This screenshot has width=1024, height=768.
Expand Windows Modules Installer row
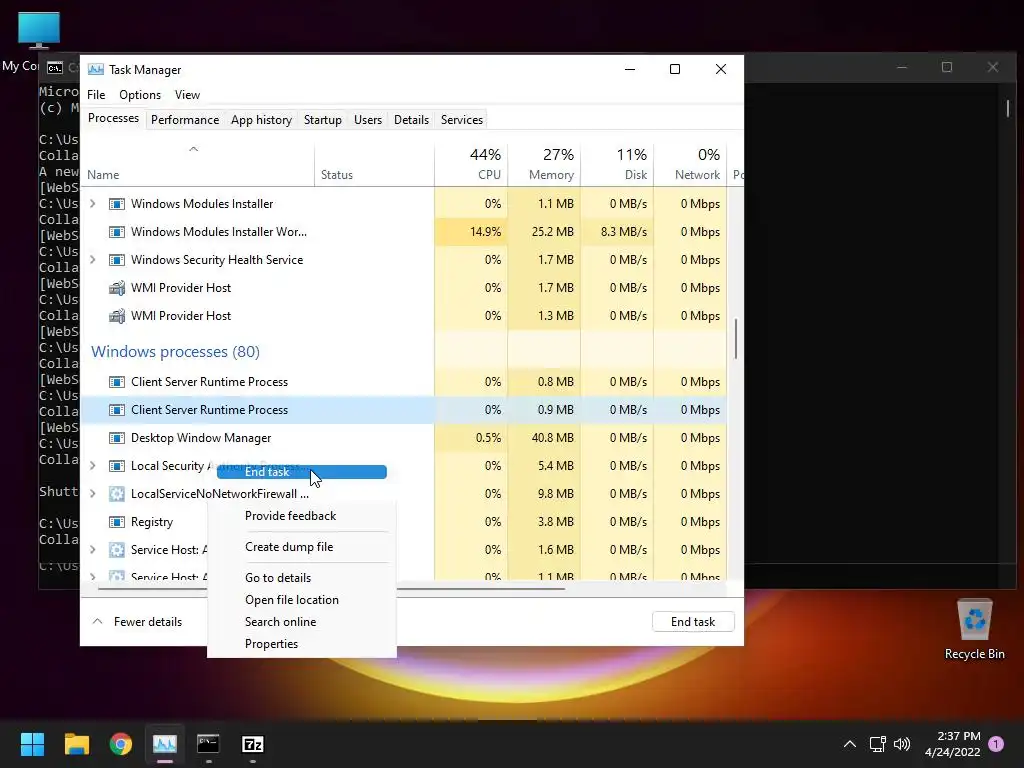tap(93, 204)
